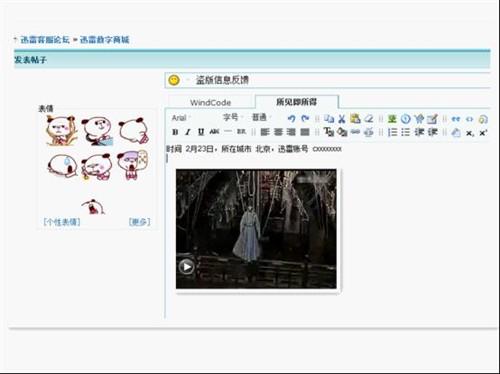This screenshot has height=374, width=500.
Task: Click the headphones music icon
Action: (483, 119)
